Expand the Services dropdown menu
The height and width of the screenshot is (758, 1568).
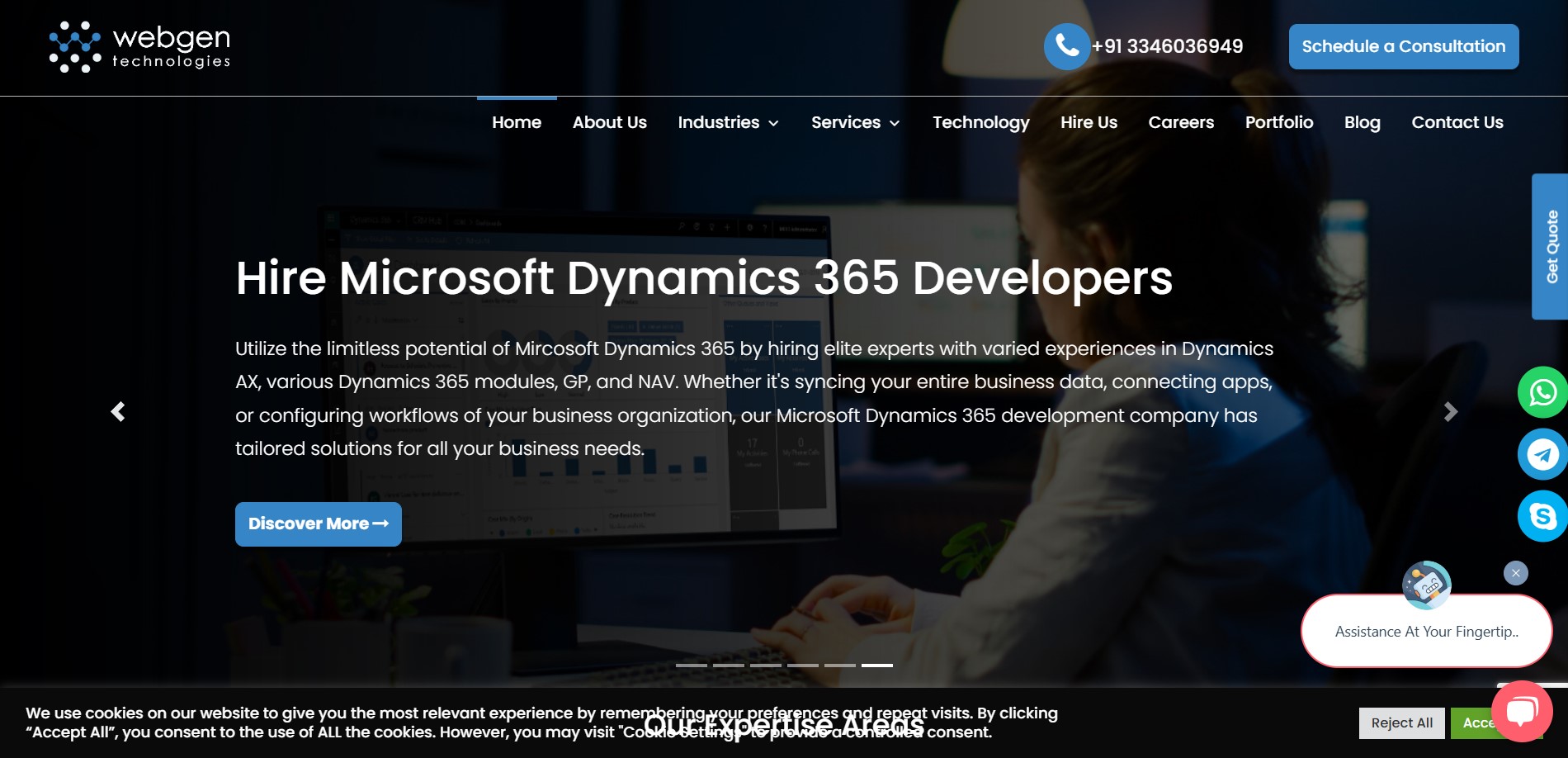[855, 122]
